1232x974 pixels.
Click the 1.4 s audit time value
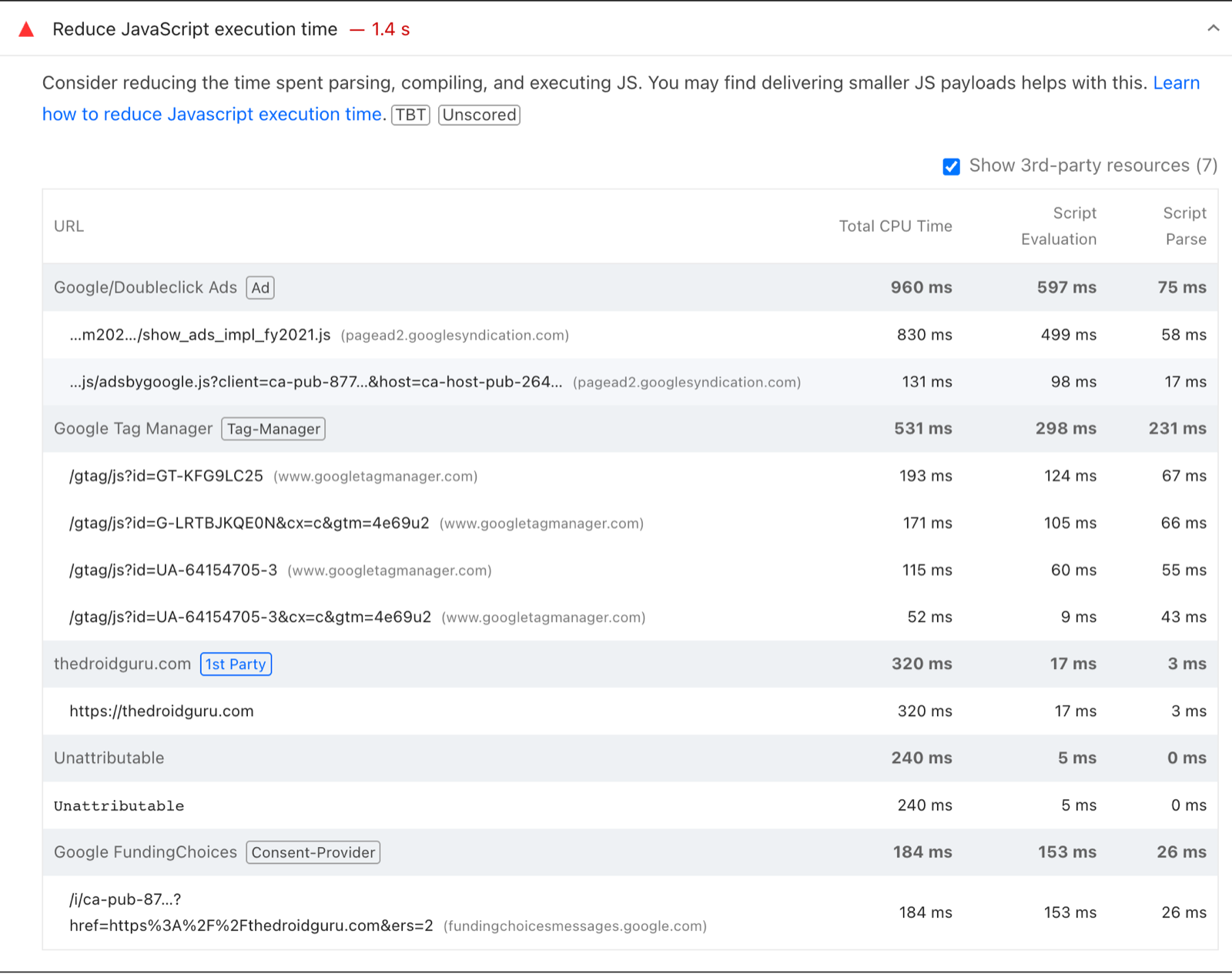click(390, 29)
